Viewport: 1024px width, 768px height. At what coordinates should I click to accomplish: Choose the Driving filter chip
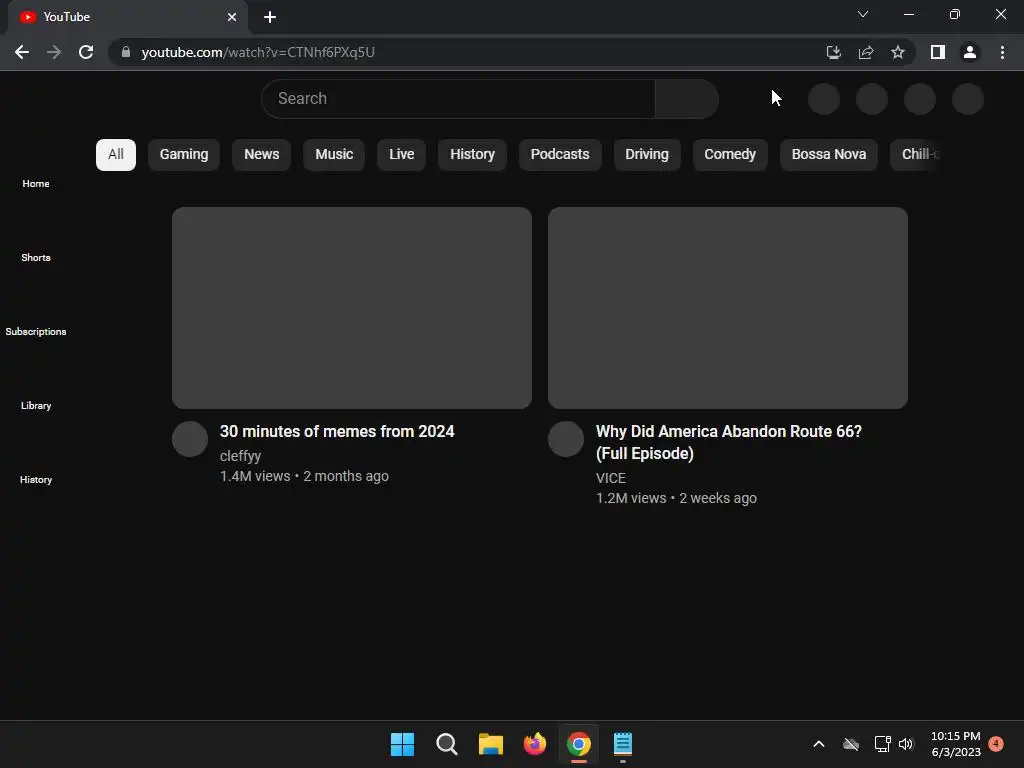[x=647, y=155]
